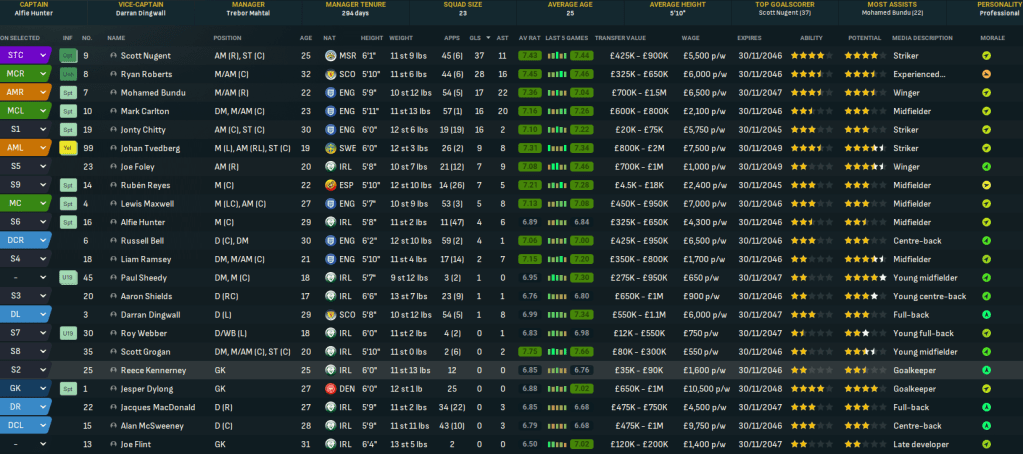The width and height of the screenshot is (1023, 454).
Task: Click the U19 badge beside Paul Sheedy
Action: (x=68, y=277)
